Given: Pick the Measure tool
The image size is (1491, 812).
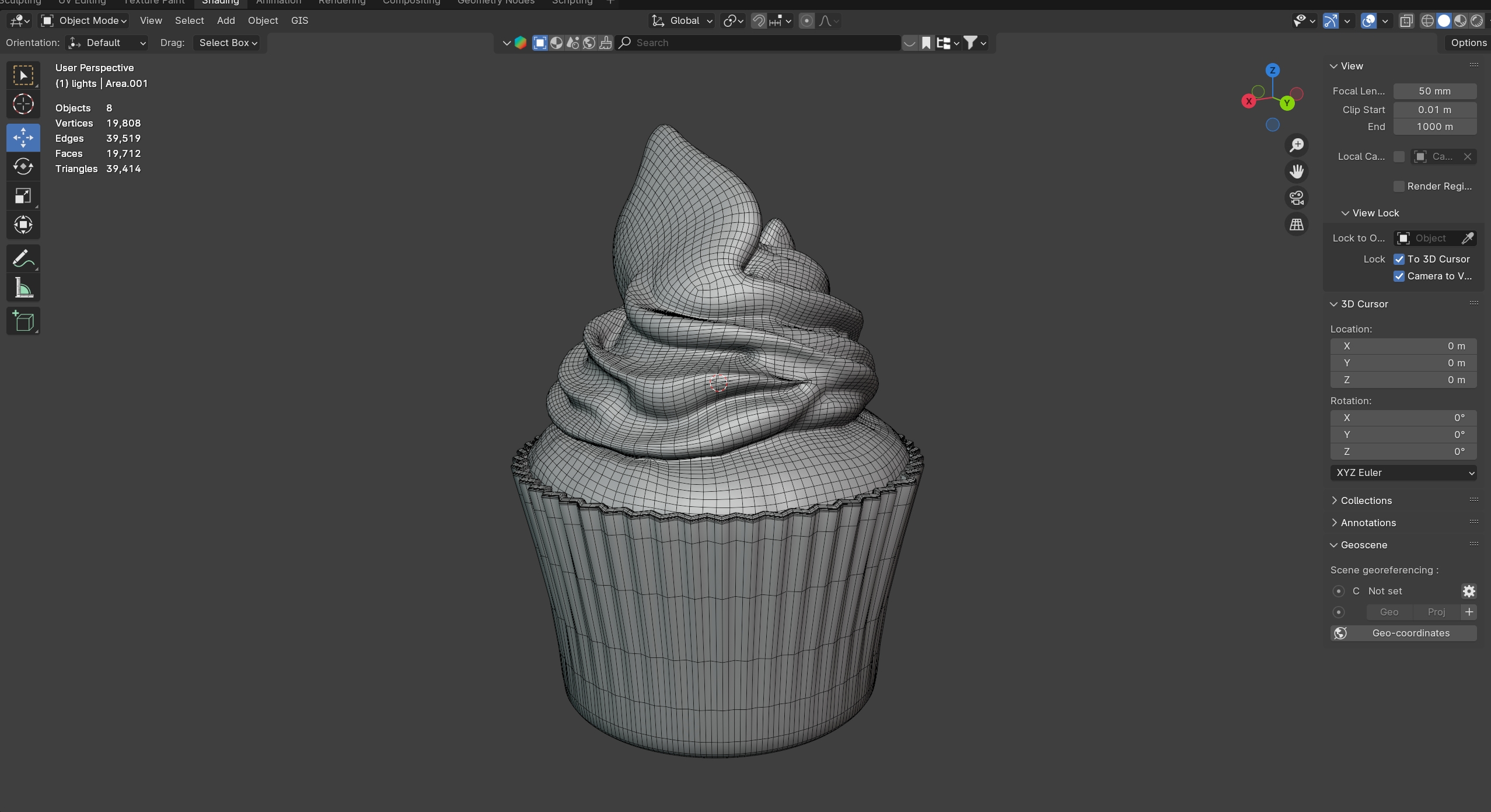Looking at the screenshot, I should pos(23,288).
